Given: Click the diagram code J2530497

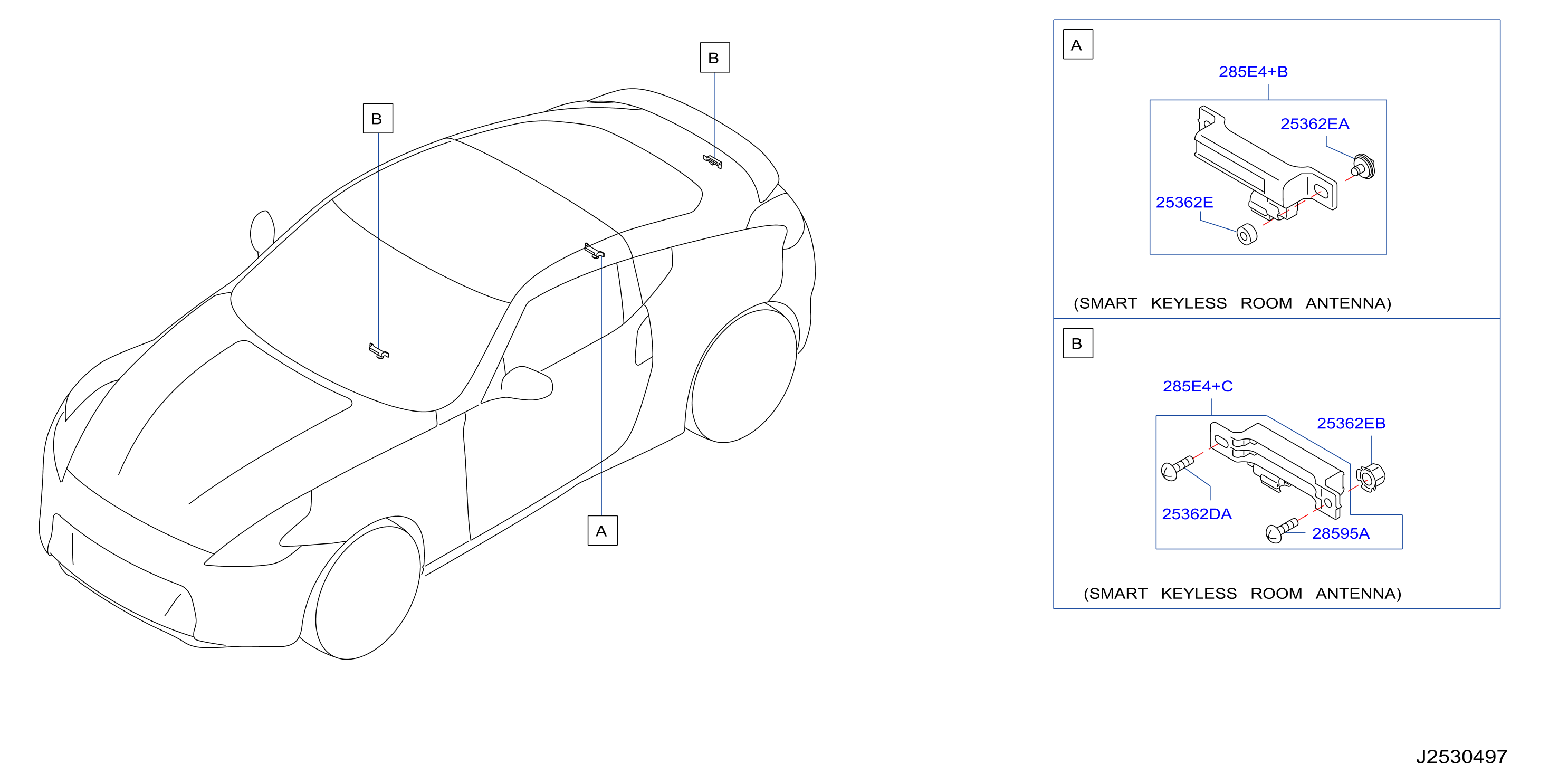Looking at the screenshot, I should click(x=1461, y=757).
